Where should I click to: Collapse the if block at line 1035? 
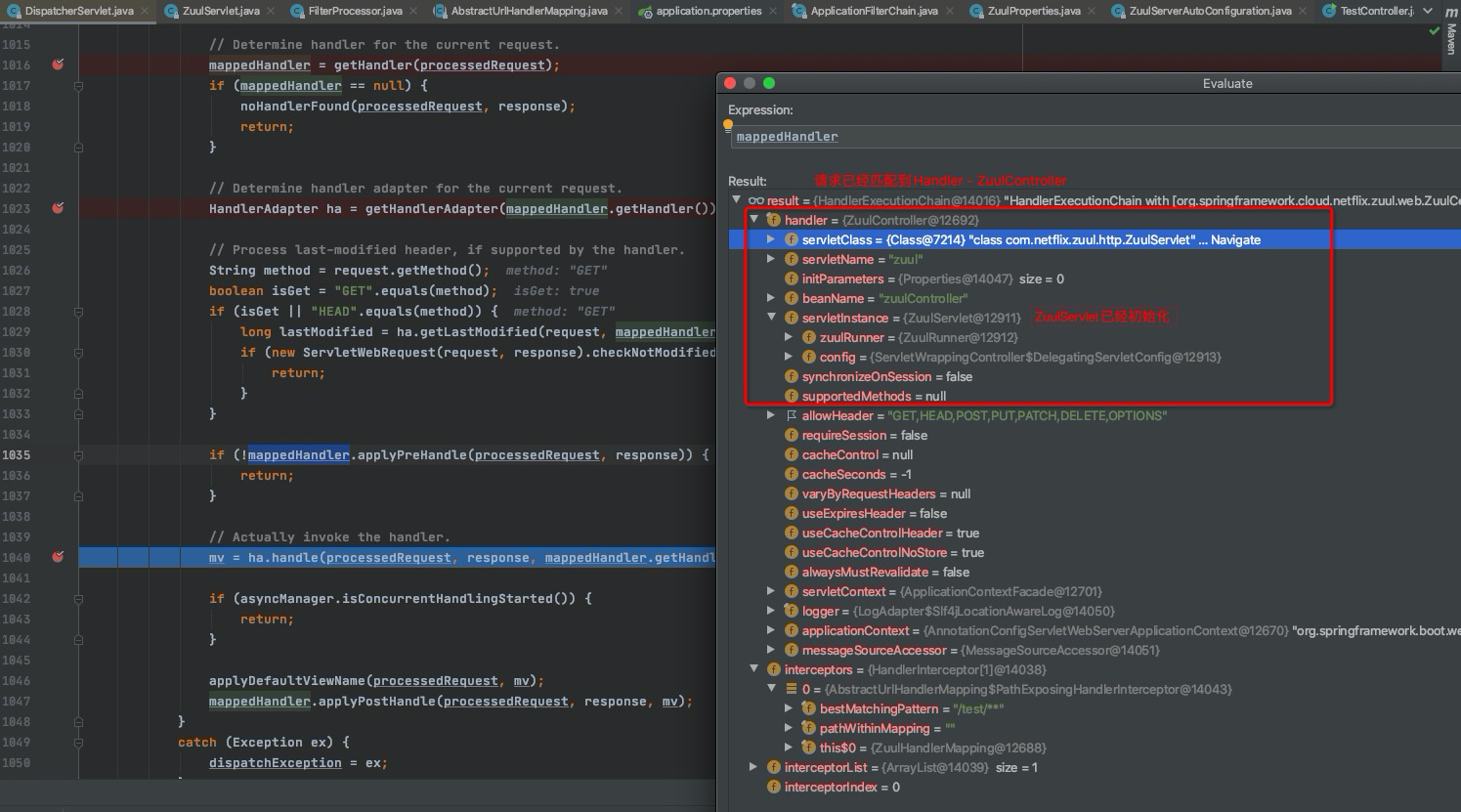tap(78, 454)
